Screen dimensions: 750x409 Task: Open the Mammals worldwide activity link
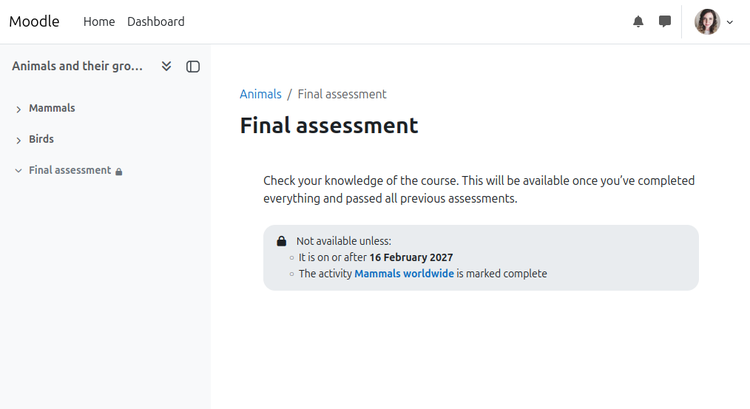pyautogui.click(x=404, y=274)
